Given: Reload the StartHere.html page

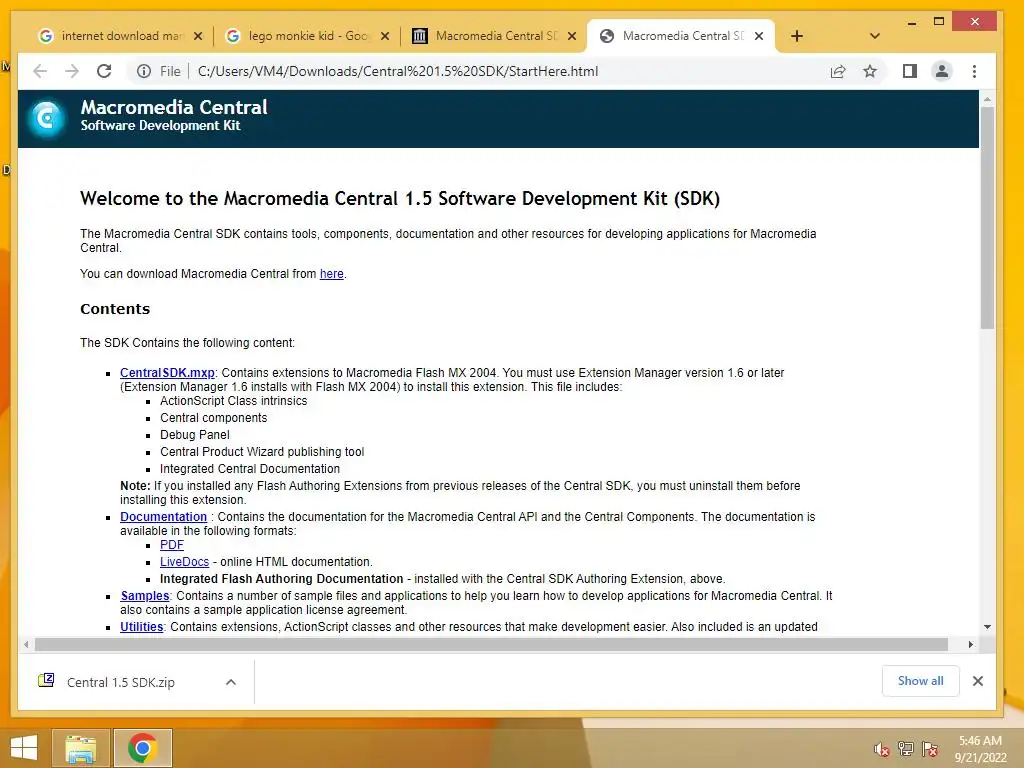Looking at the screenshot, I should [104, 71].
